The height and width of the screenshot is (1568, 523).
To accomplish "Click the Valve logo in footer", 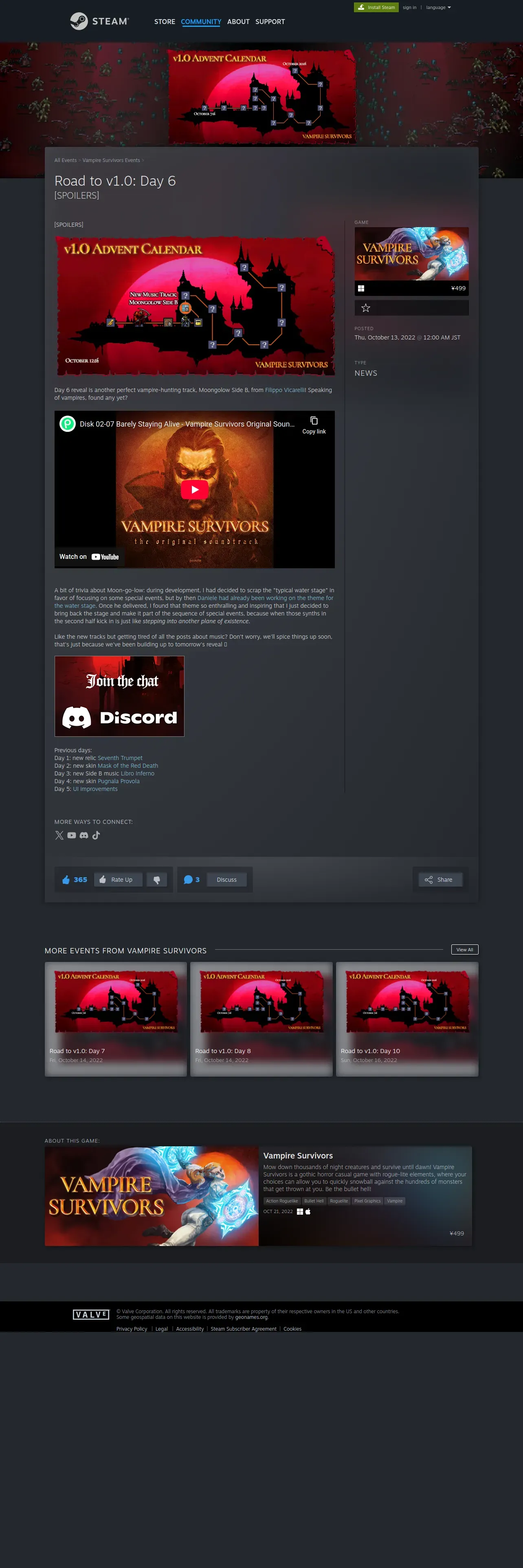I will click(x=91, y=1315).
